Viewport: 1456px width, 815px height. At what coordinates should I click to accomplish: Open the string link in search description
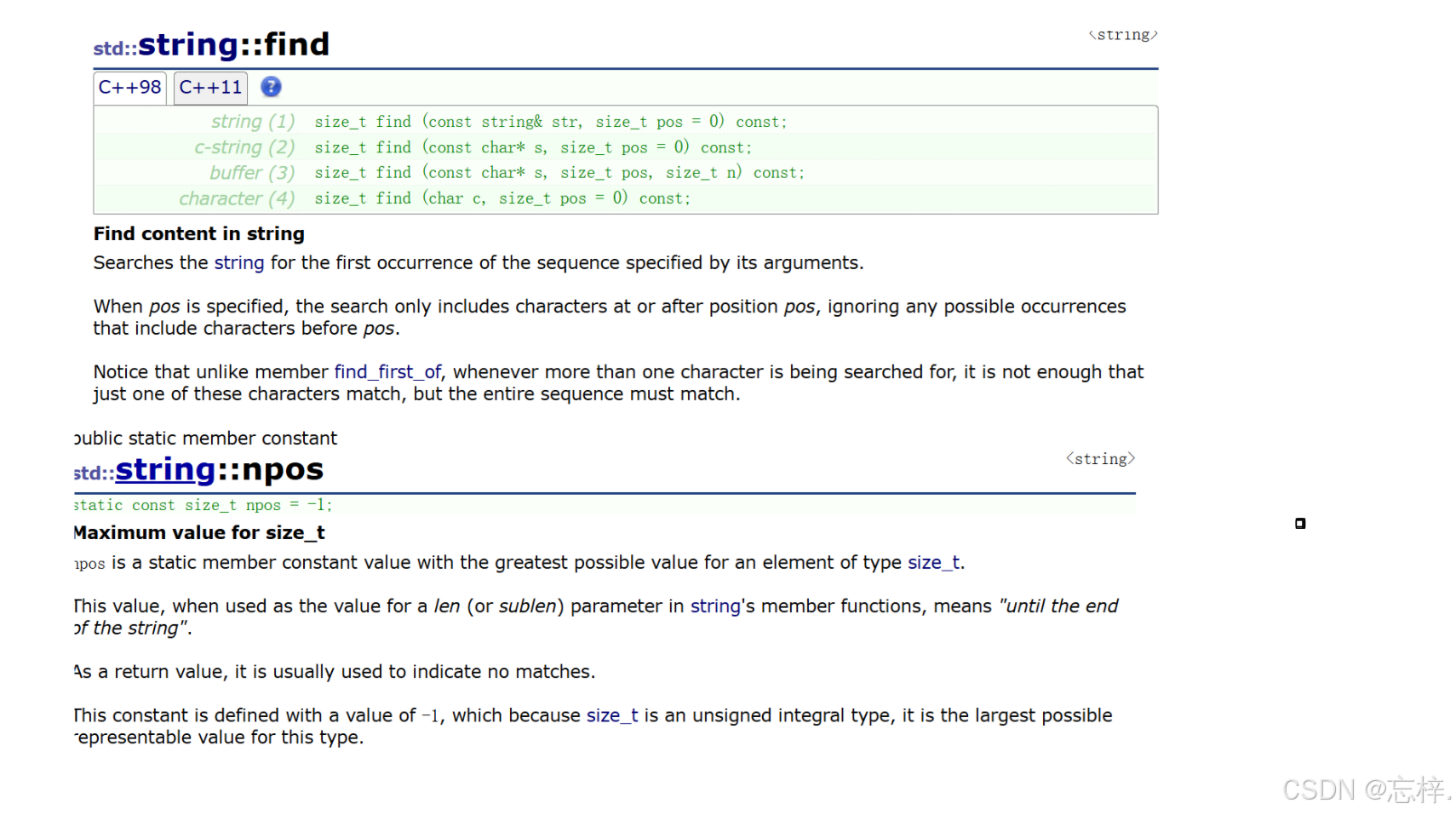[239, 263]
